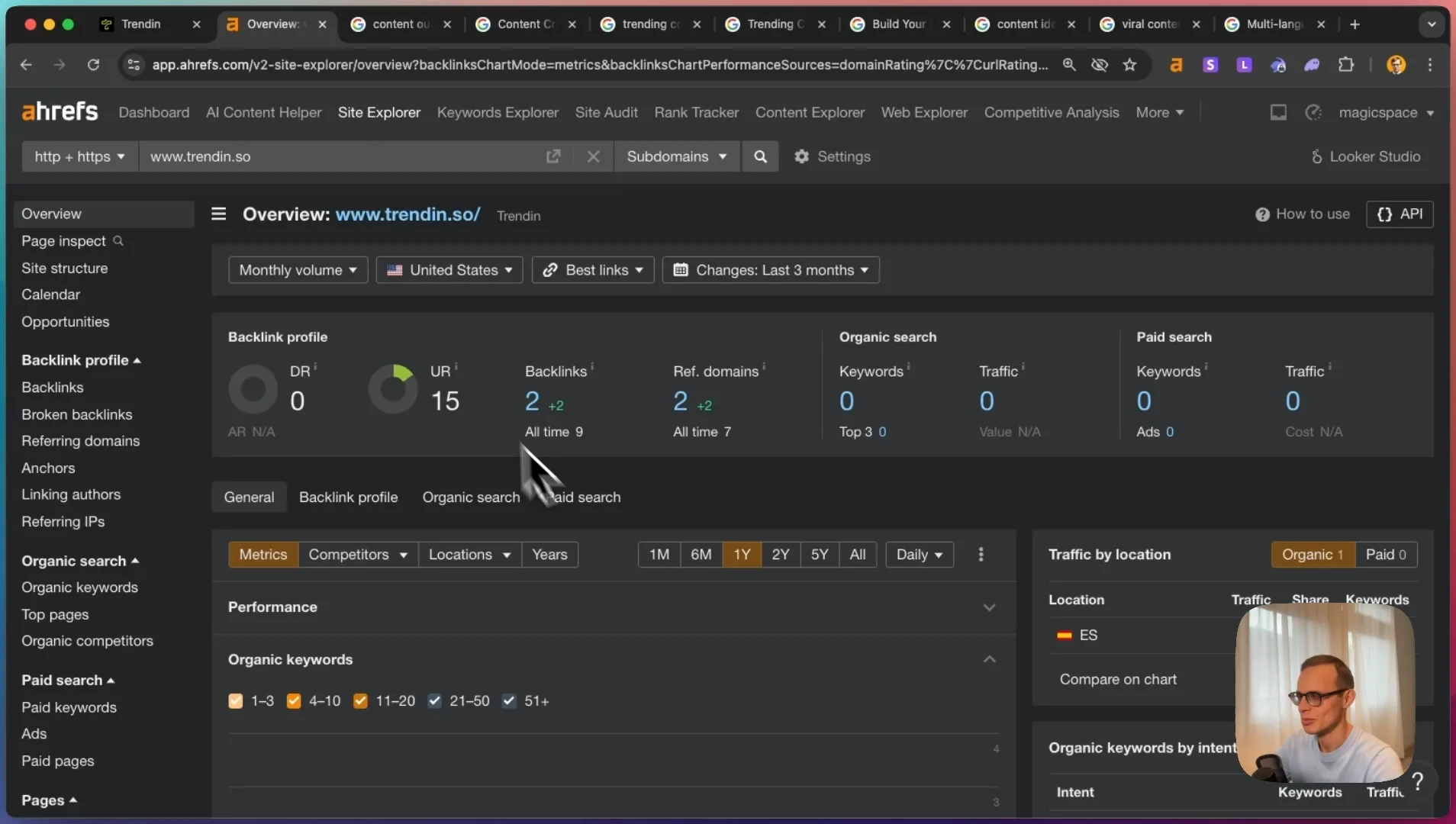Image resolution: width=1456 pixels, height=824 pixels.
Task: Expand the Performance section
Action: point(989,607)
